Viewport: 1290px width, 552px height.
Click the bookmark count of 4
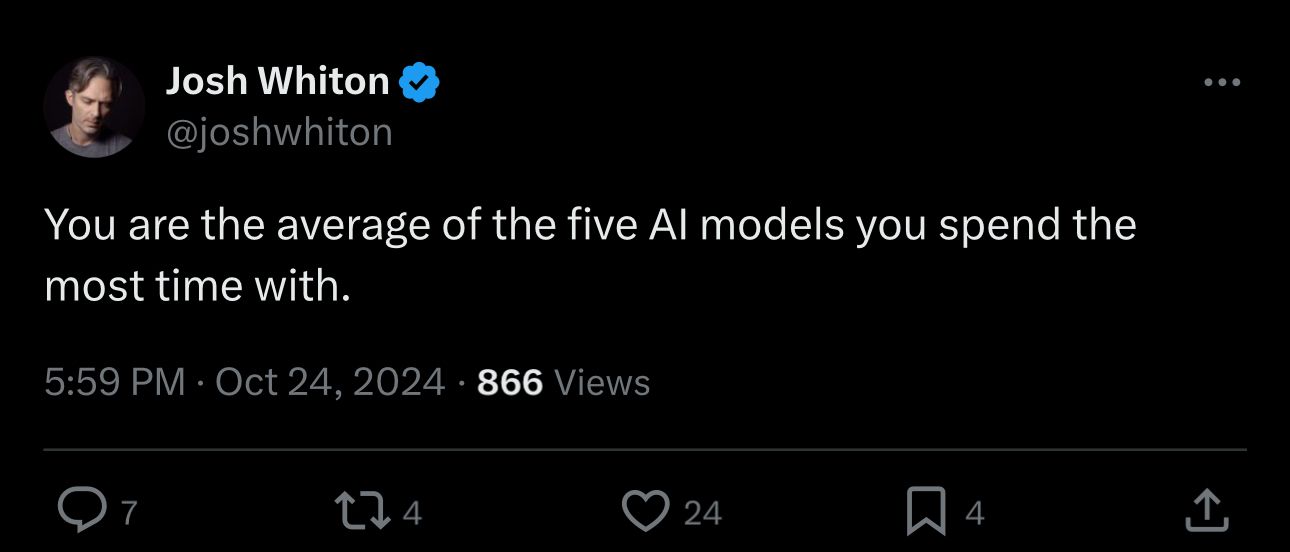[x=975, y=513]
